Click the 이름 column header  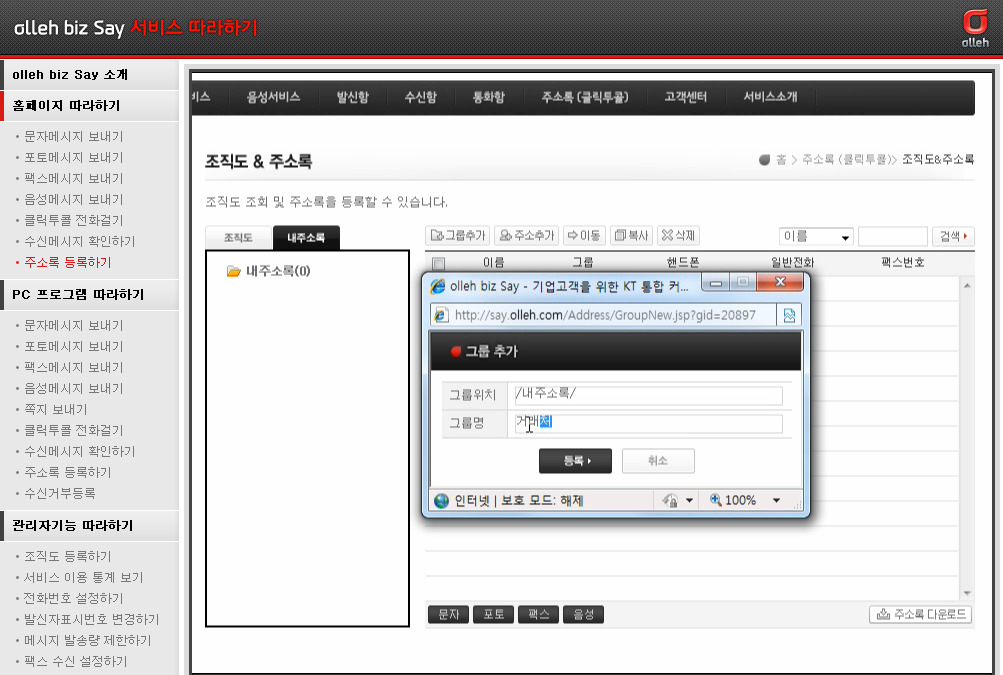(x=493, y=262)
